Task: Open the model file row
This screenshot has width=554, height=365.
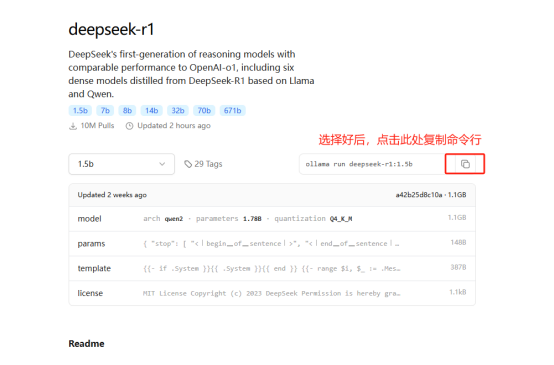Action: pyautogui.click(x=272, y=219)
